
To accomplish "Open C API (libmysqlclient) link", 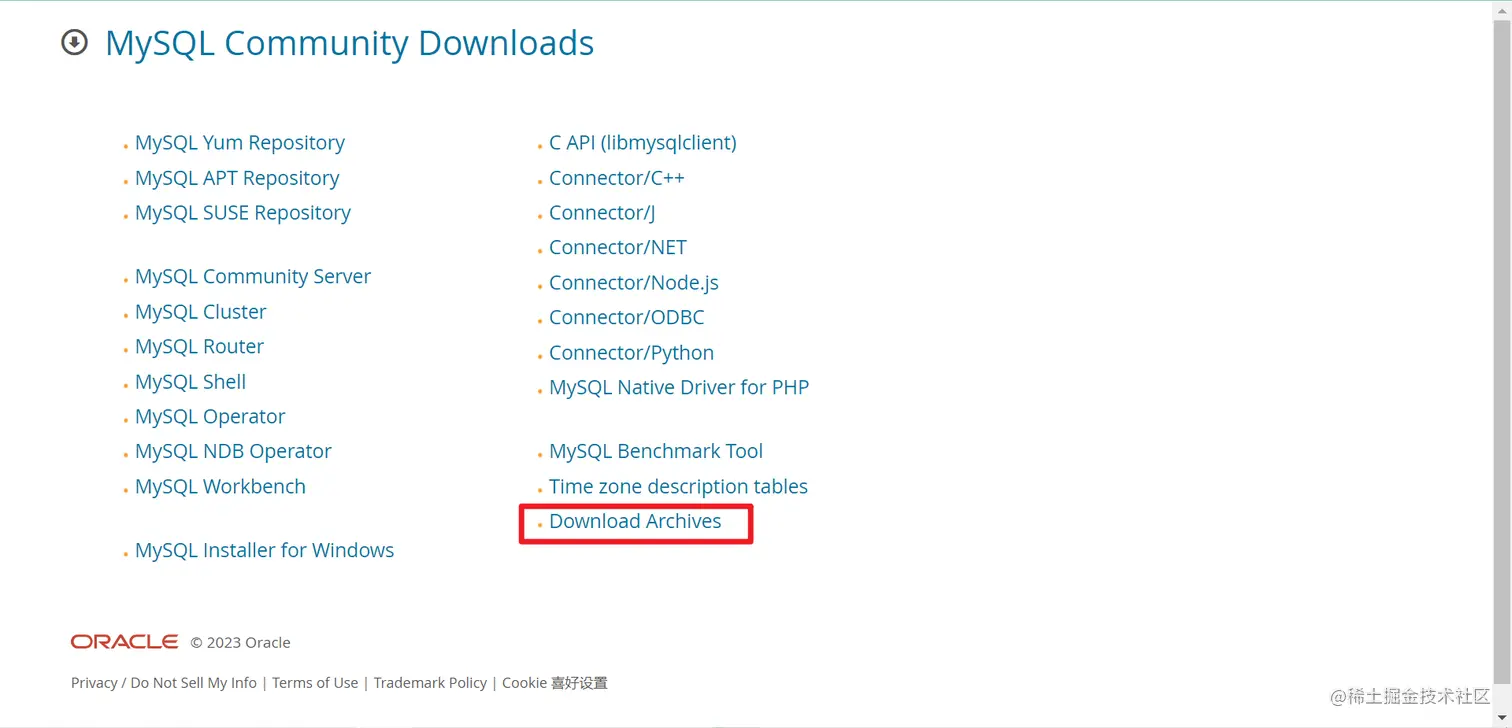I will 643,143.
